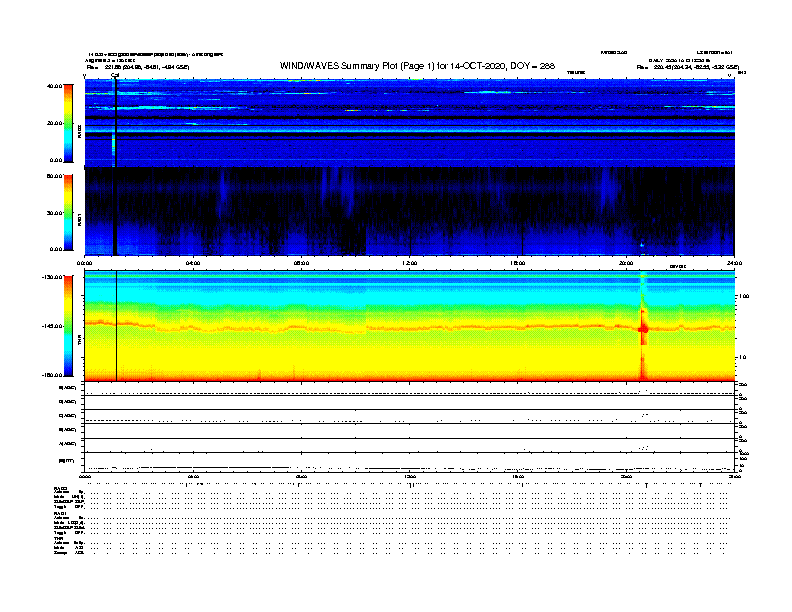This screenshot has width=792, height=612.
Task: Select the TNR panel color scale bar
Action: pyautogui.click(x=68, y=326)
